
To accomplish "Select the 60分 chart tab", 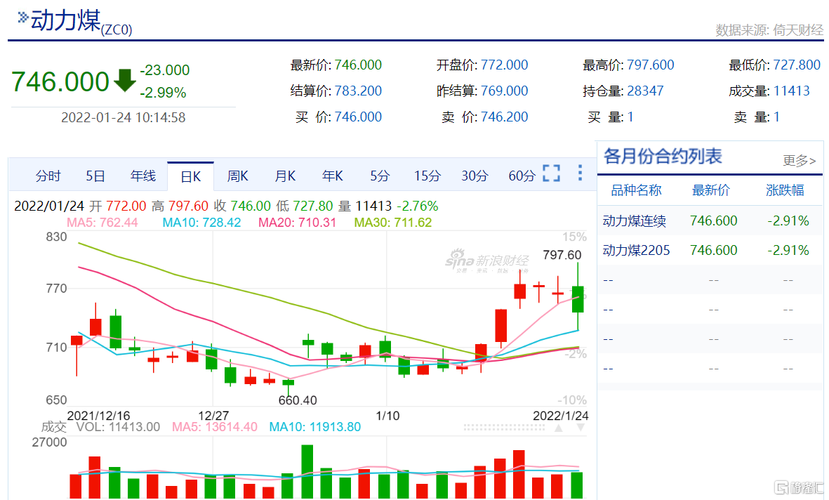I will (521, 176).
